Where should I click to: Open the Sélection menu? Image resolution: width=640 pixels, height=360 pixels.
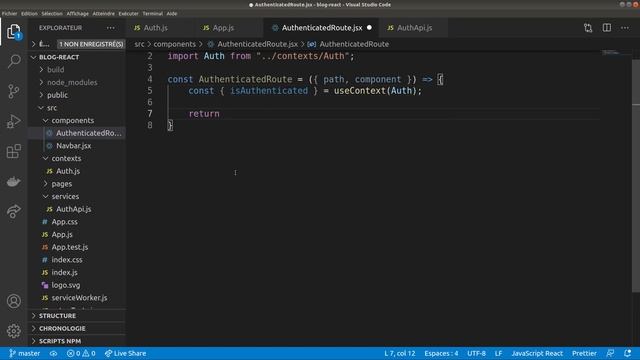pos(52,13)
